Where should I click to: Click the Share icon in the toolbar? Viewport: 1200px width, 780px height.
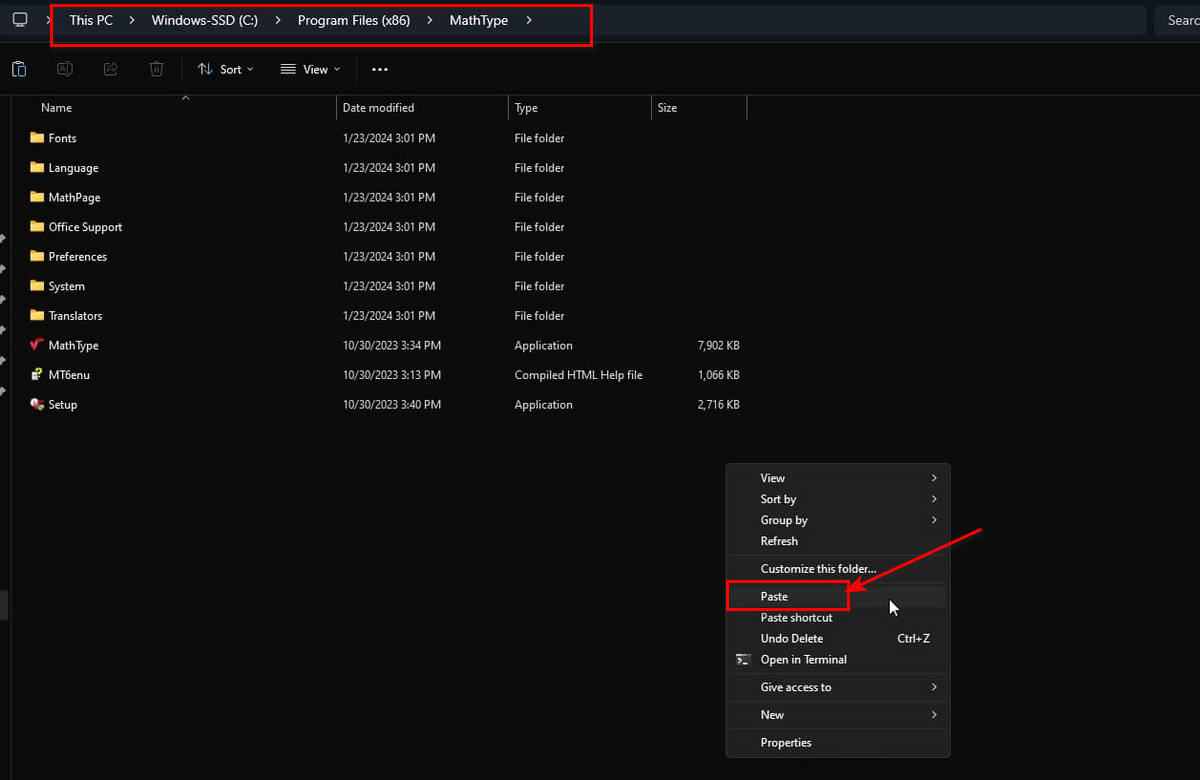coord(111,69)
